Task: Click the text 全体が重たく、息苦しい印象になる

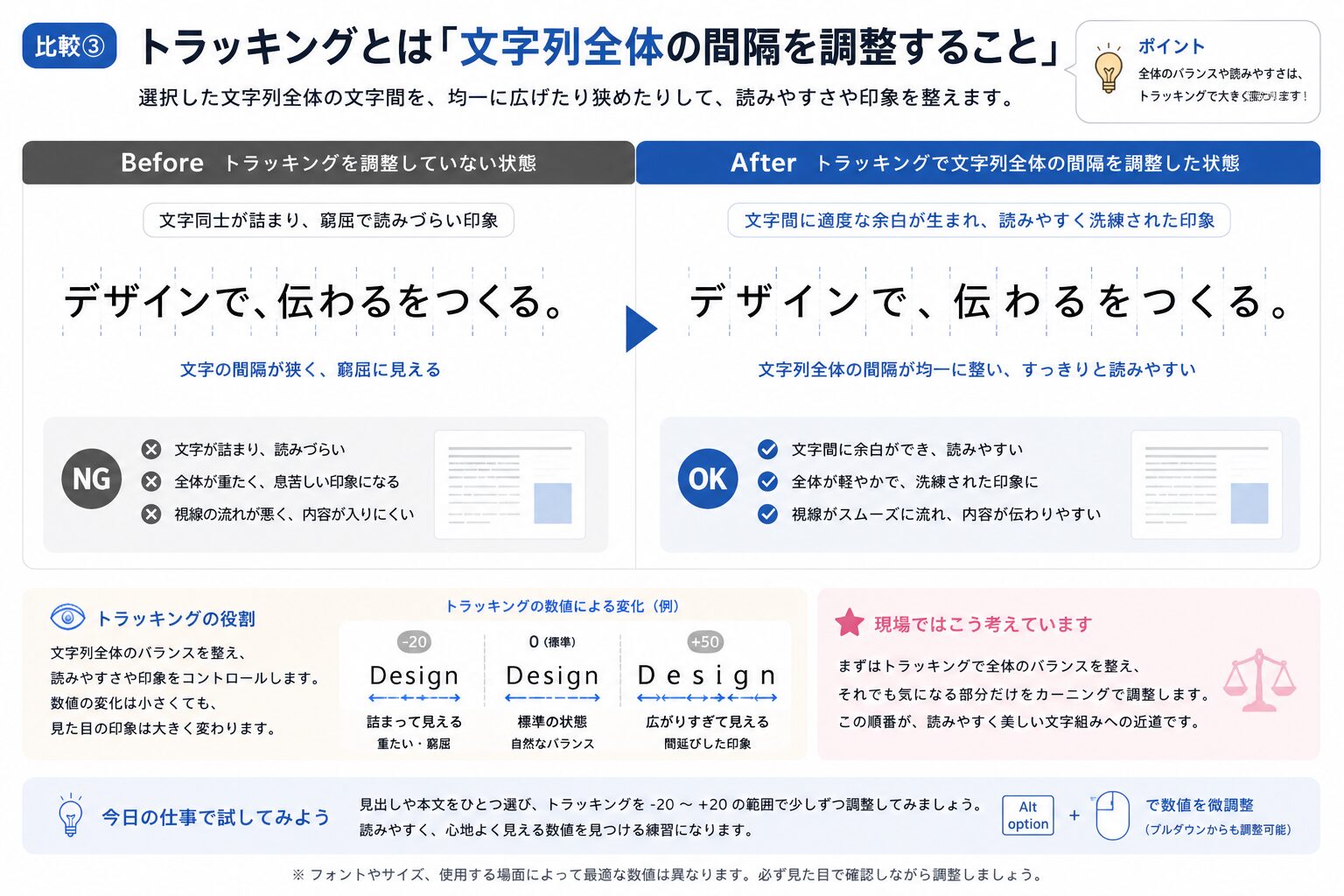Action: (x=287, y=481)
